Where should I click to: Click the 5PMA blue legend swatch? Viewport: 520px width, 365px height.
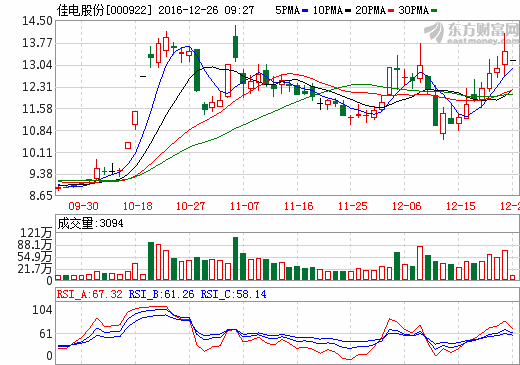305,11
